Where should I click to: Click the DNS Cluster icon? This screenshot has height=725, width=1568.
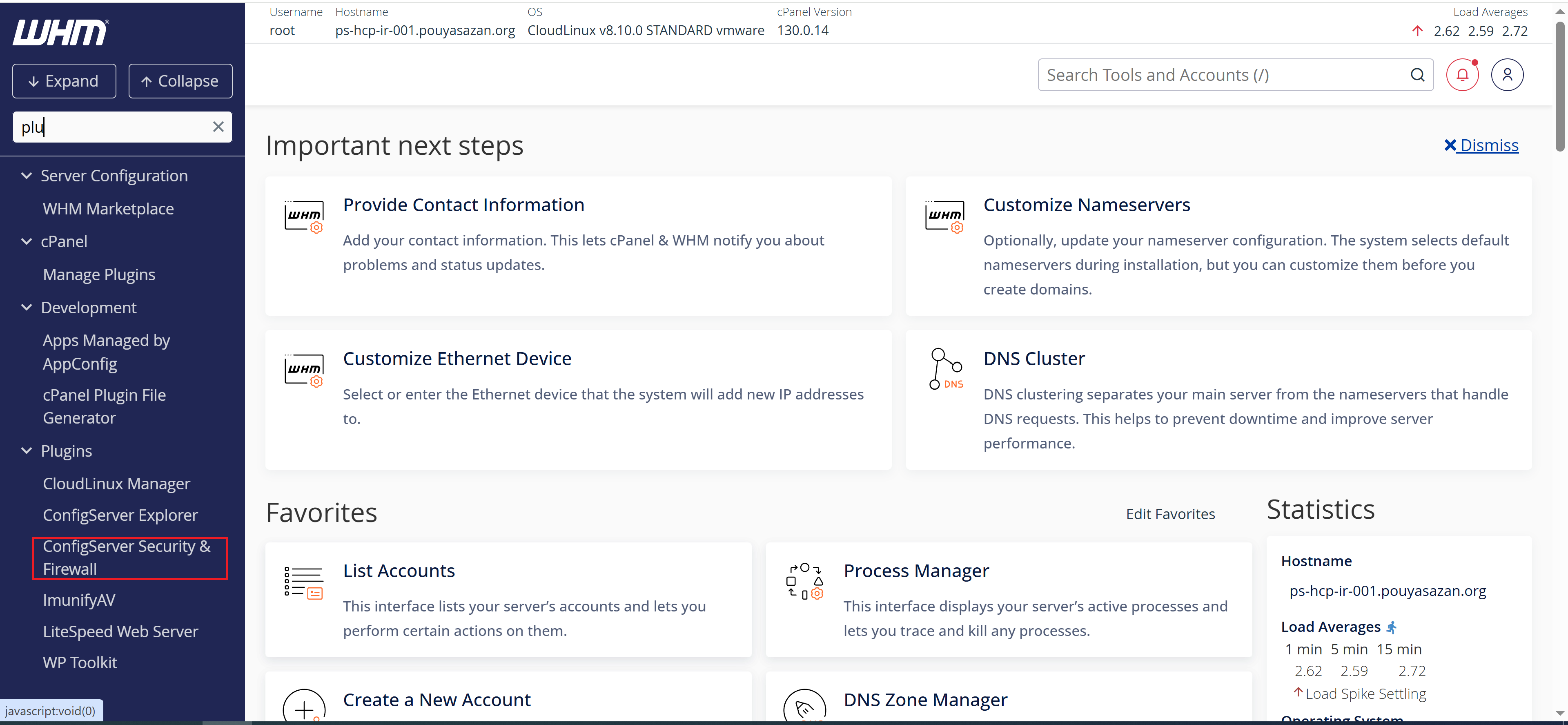[x=945, y=369]
